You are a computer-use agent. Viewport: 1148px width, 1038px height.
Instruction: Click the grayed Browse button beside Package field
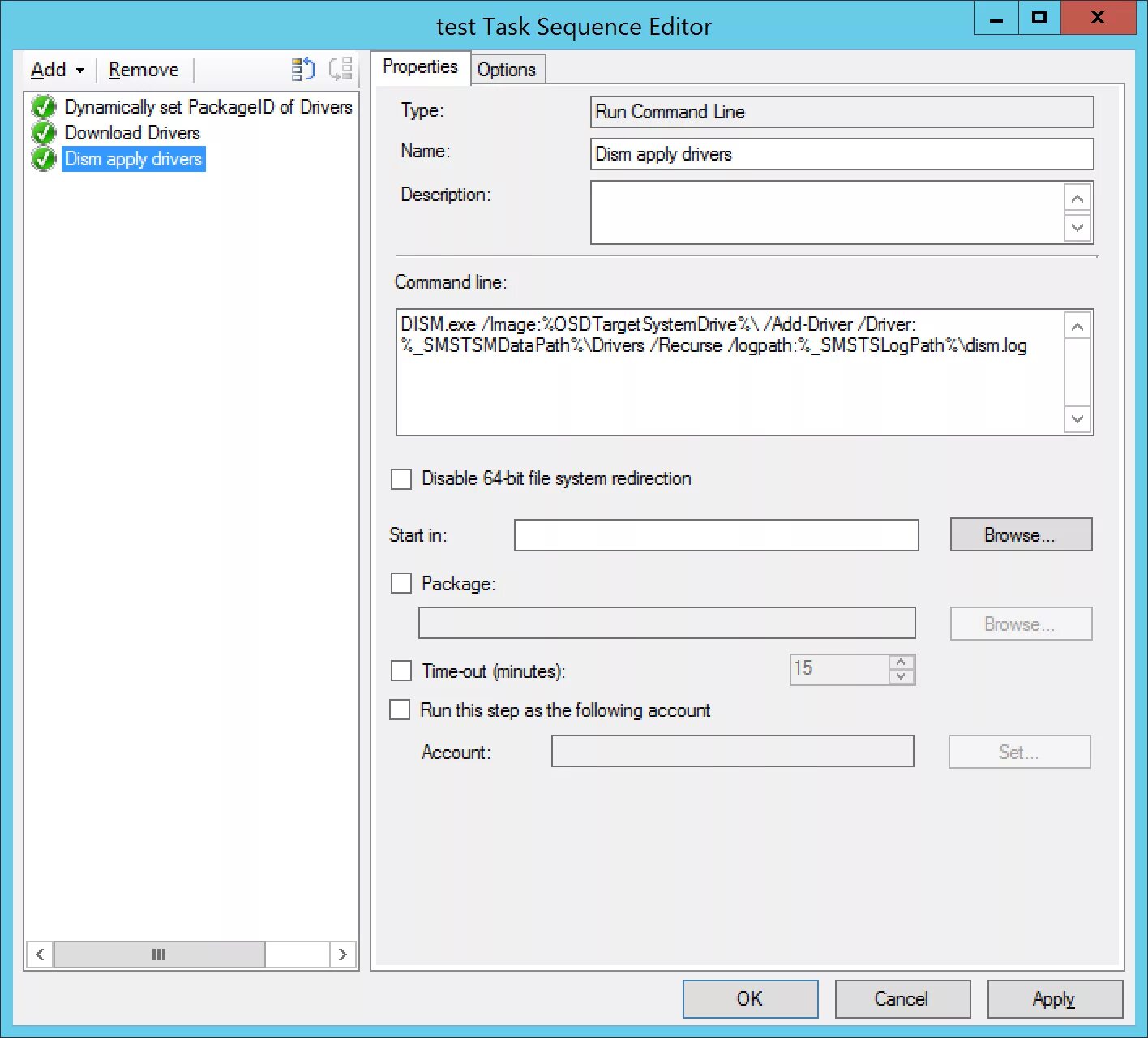pos(1021,624)
